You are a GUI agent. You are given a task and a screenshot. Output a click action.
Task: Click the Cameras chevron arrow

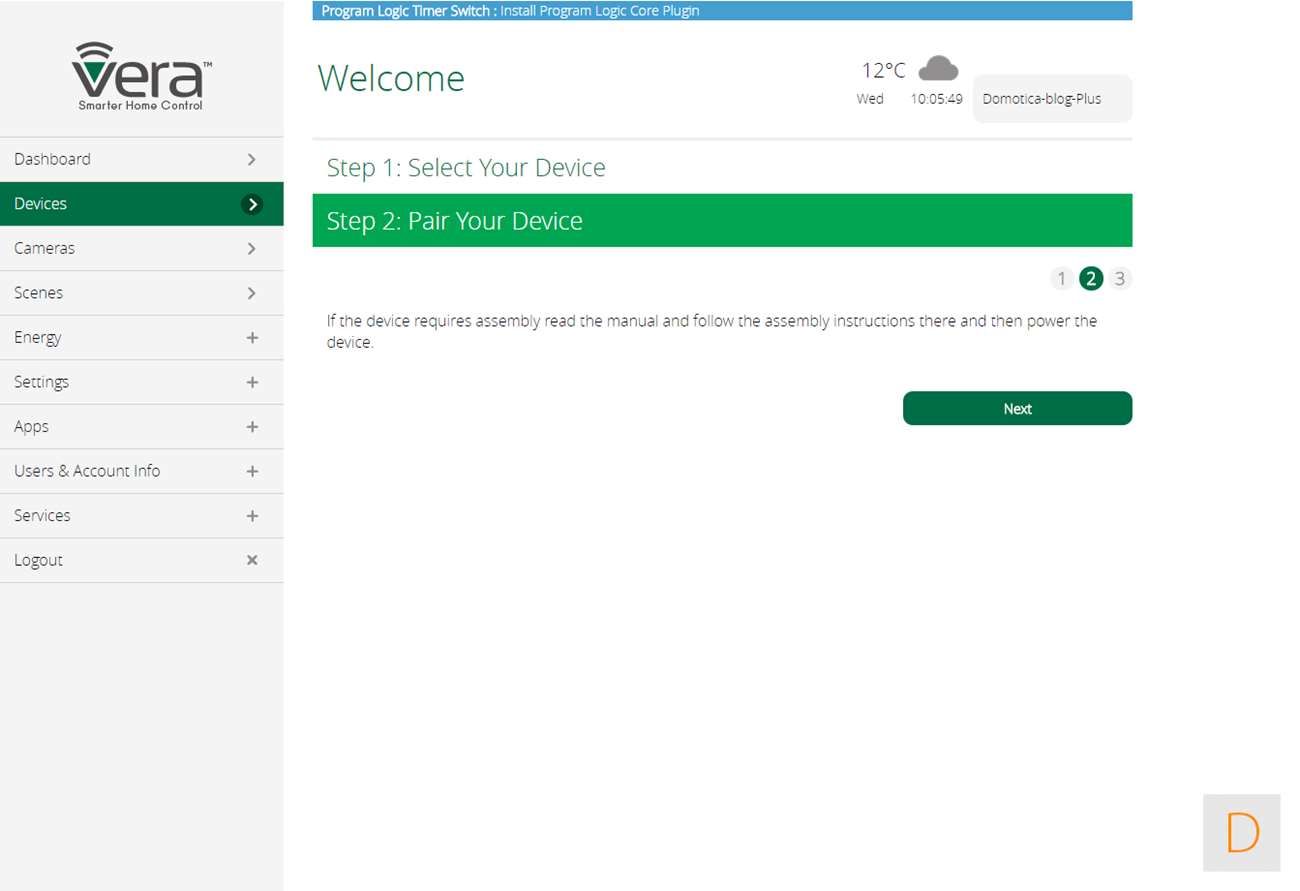252,248
